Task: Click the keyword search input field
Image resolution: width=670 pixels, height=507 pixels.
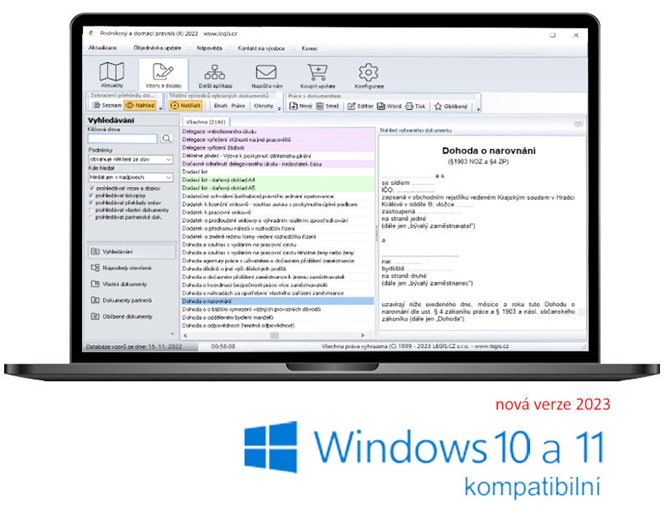Action: 123,138
